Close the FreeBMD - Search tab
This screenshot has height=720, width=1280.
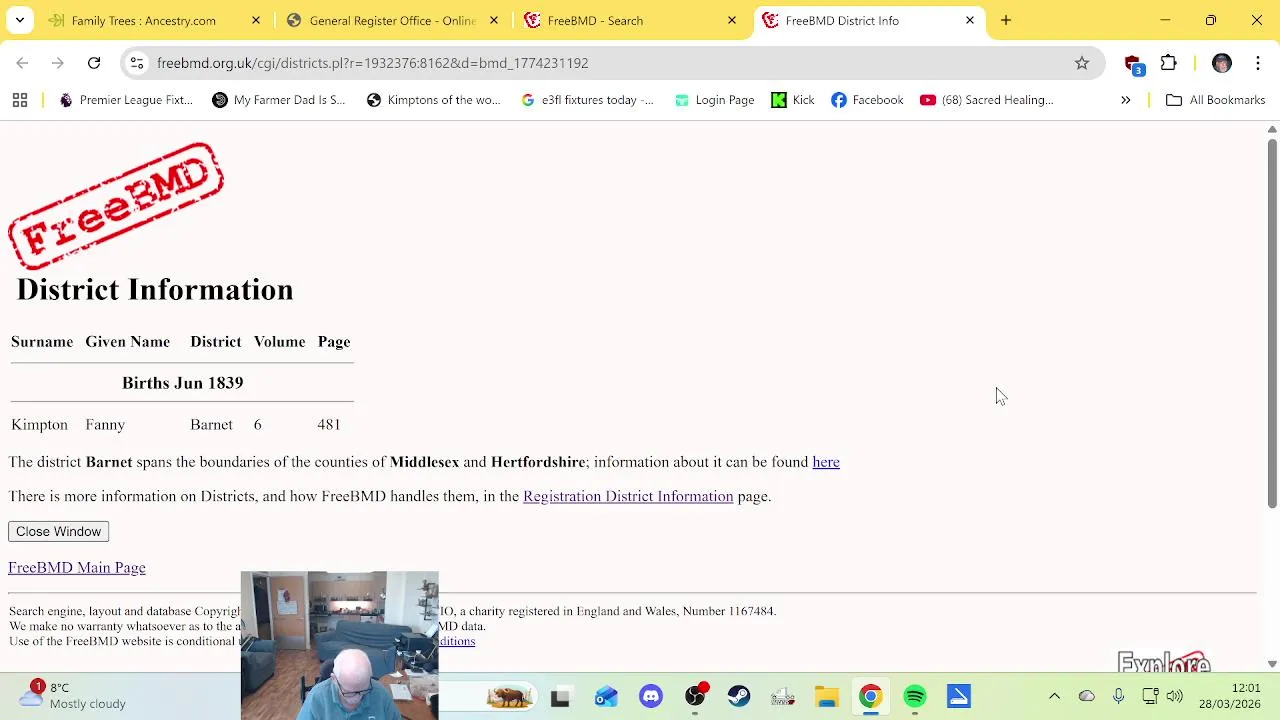click(732, 20)
